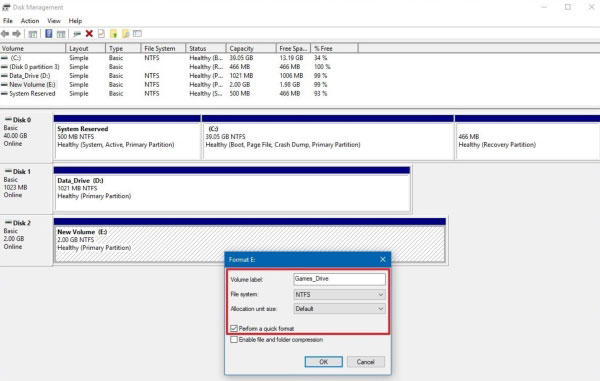Click the Disk 2 label panel
600x381 pixels.
[26, 240]
